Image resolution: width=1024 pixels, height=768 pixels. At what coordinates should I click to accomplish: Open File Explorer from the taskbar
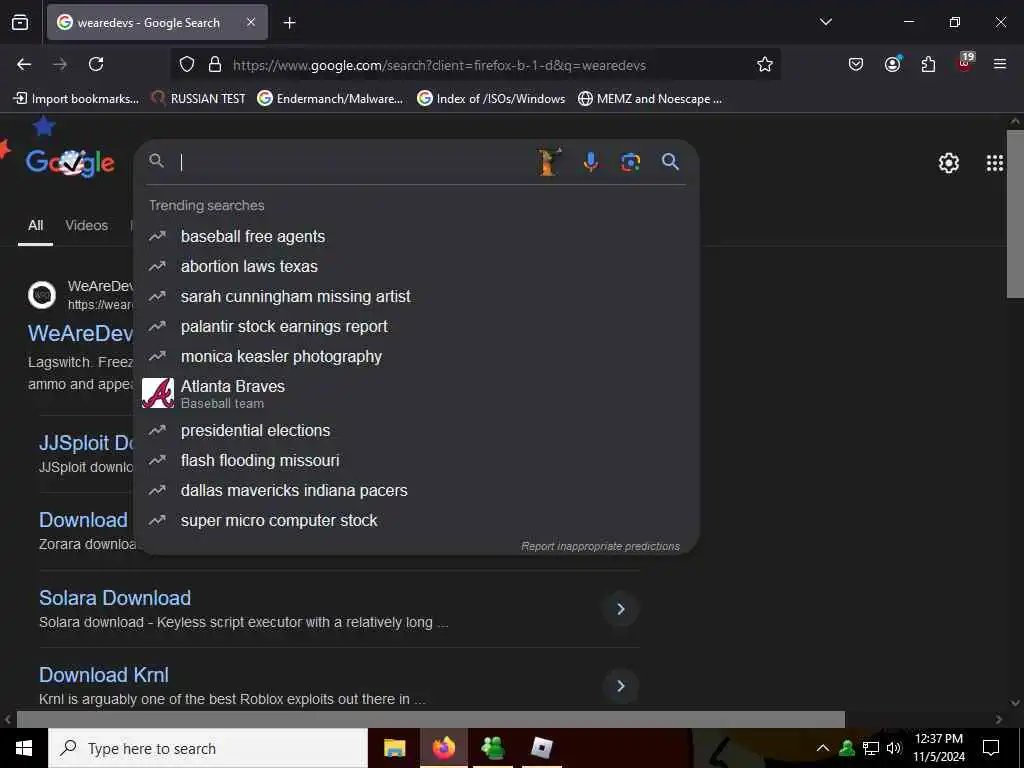click(x=394, y=748)
